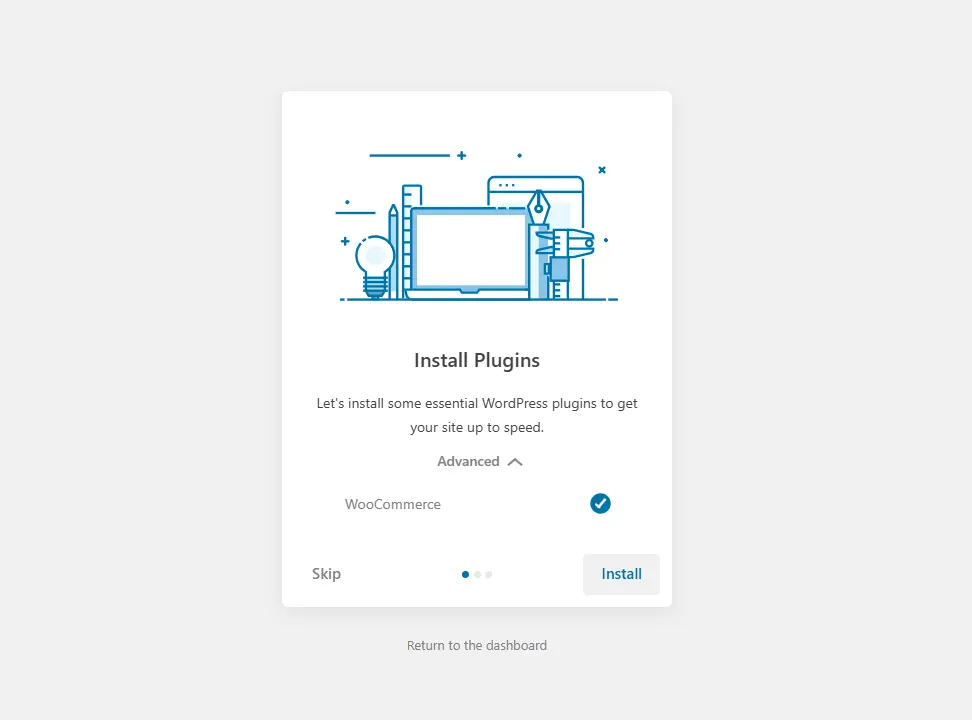Return to the dashboard
The height and width of the screenshot is (720, 972).
pos(476,645)
